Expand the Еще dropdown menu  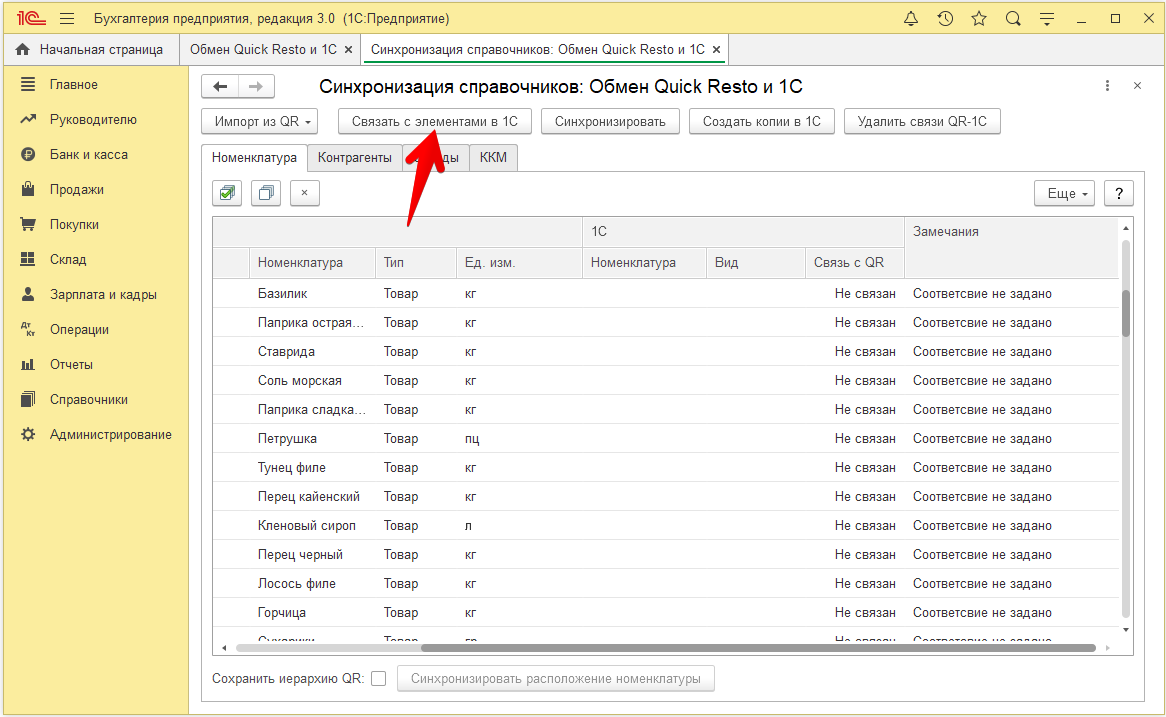1064,193
